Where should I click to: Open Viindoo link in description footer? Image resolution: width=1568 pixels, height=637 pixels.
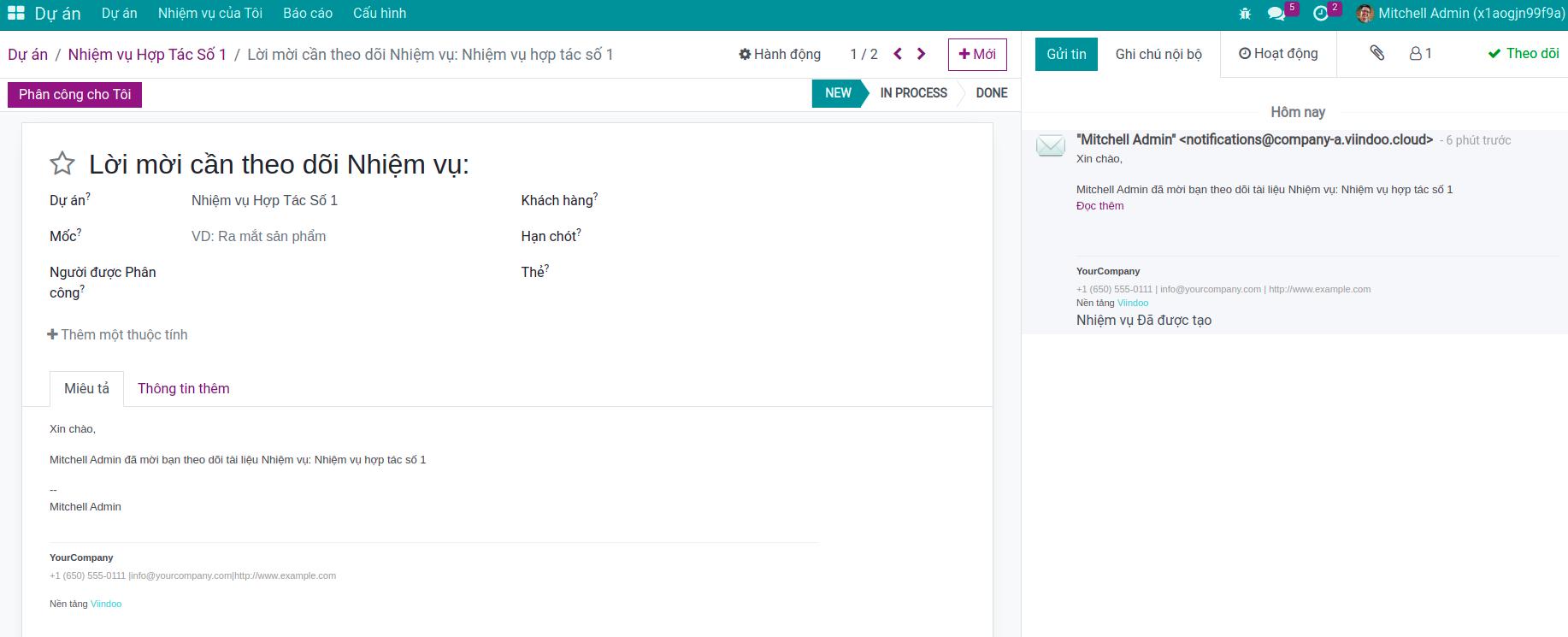click(x=106, y=604)
